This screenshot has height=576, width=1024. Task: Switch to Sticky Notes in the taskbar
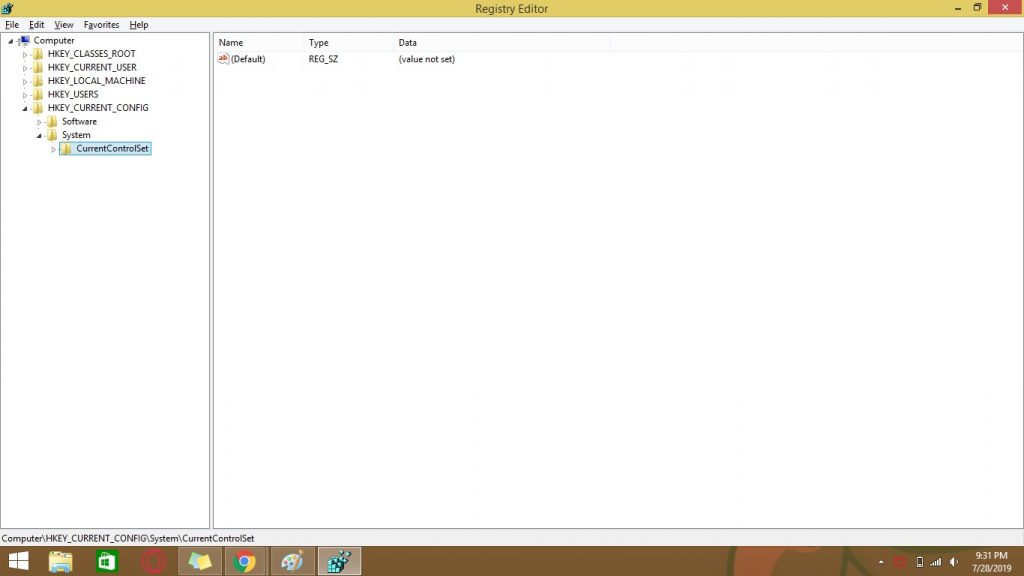200,561
